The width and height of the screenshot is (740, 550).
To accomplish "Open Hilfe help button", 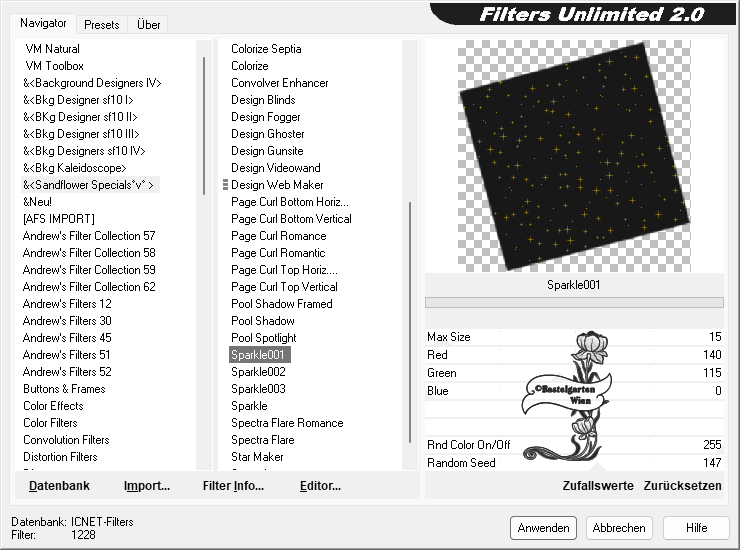I will pos(696,527).
